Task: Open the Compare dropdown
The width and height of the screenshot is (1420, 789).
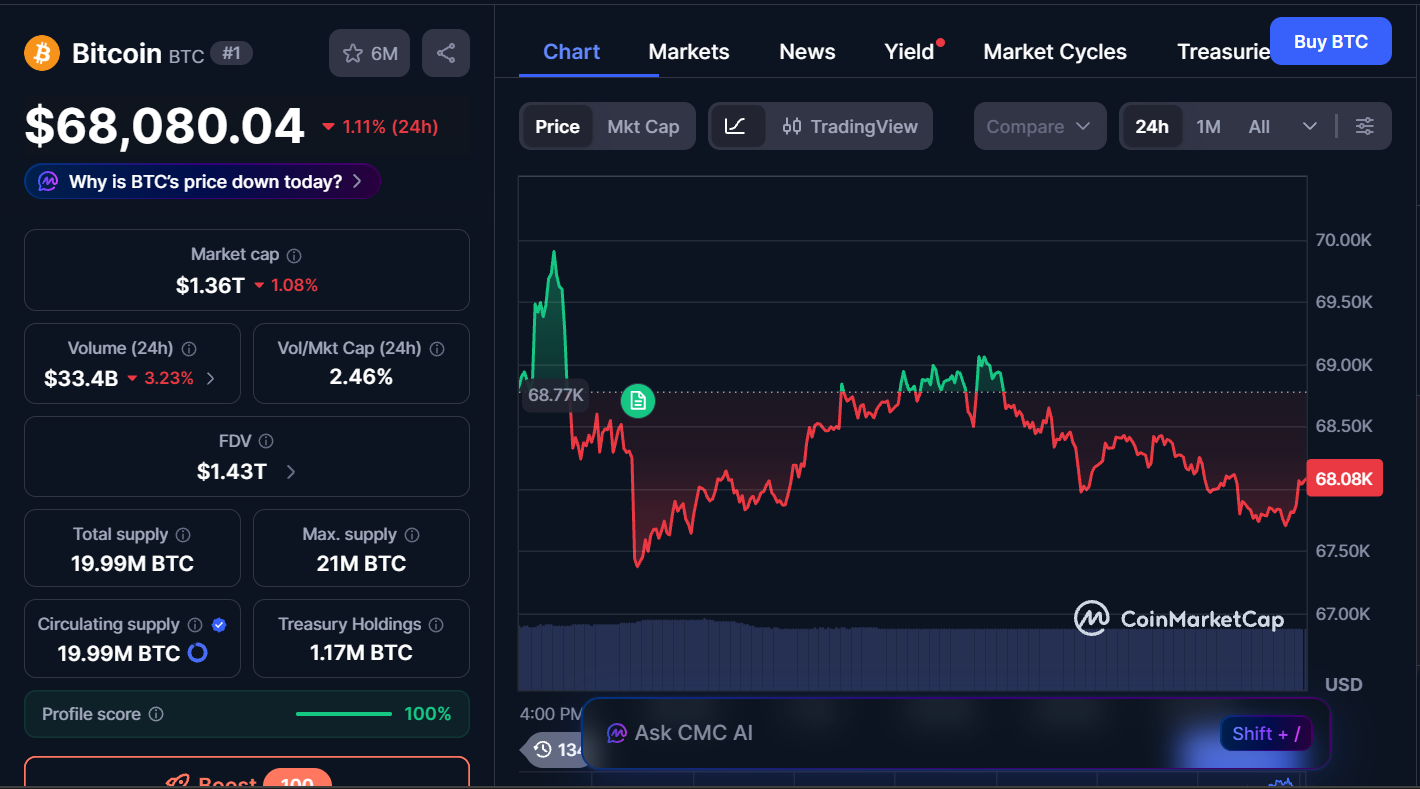Action: (1039, 126)
